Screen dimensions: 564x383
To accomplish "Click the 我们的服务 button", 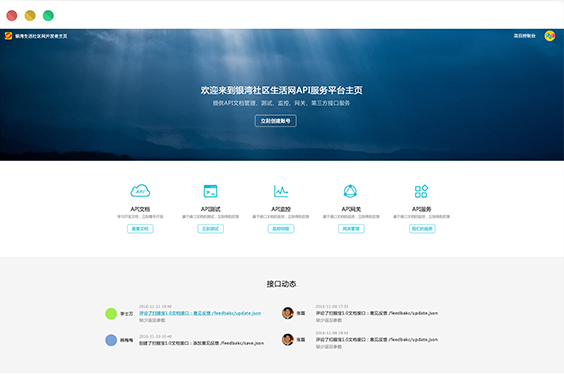I will [x=422, y=229].
